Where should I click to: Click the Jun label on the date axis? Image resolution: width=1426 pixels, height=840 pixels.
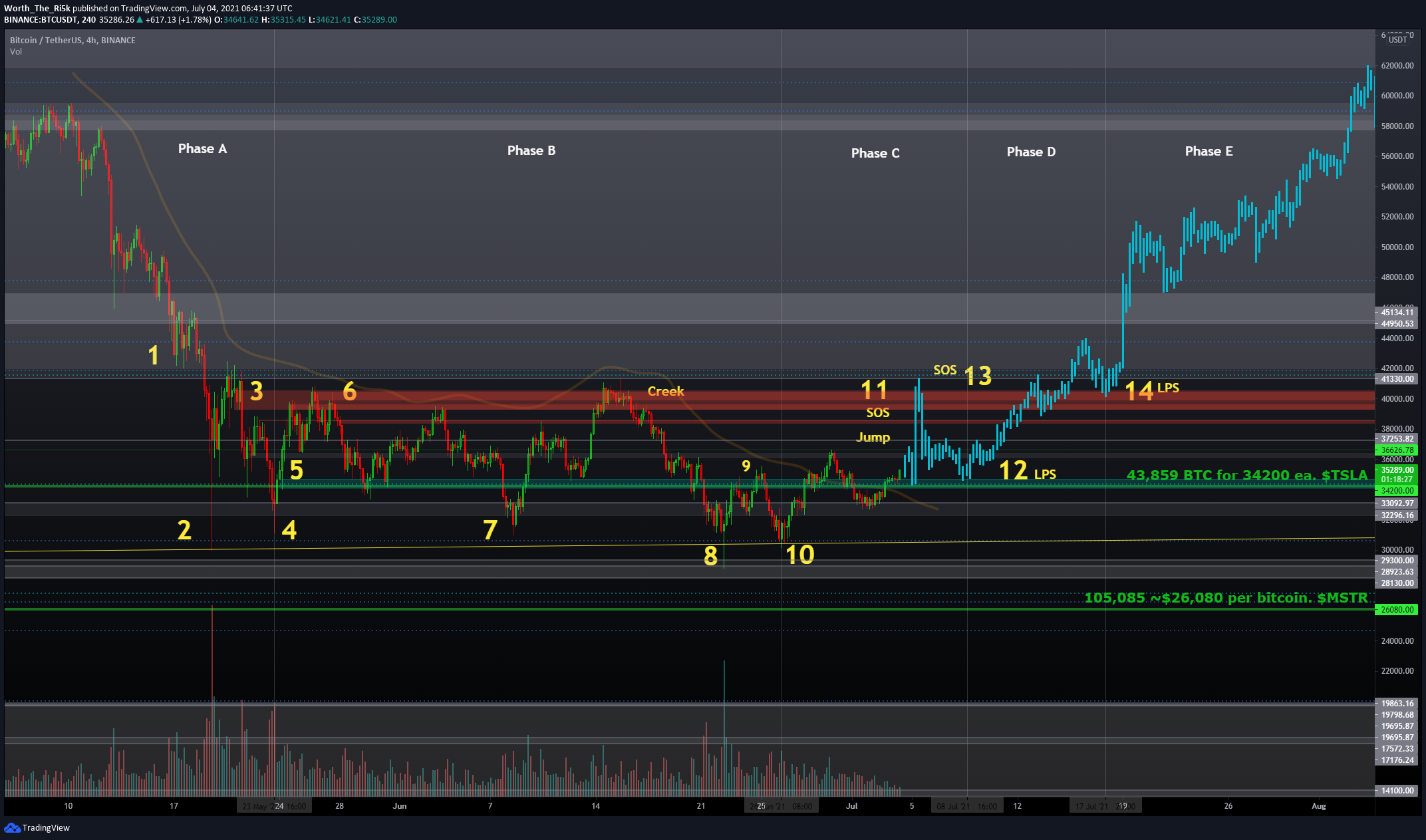pyautogui.click(x=400, y=805)
